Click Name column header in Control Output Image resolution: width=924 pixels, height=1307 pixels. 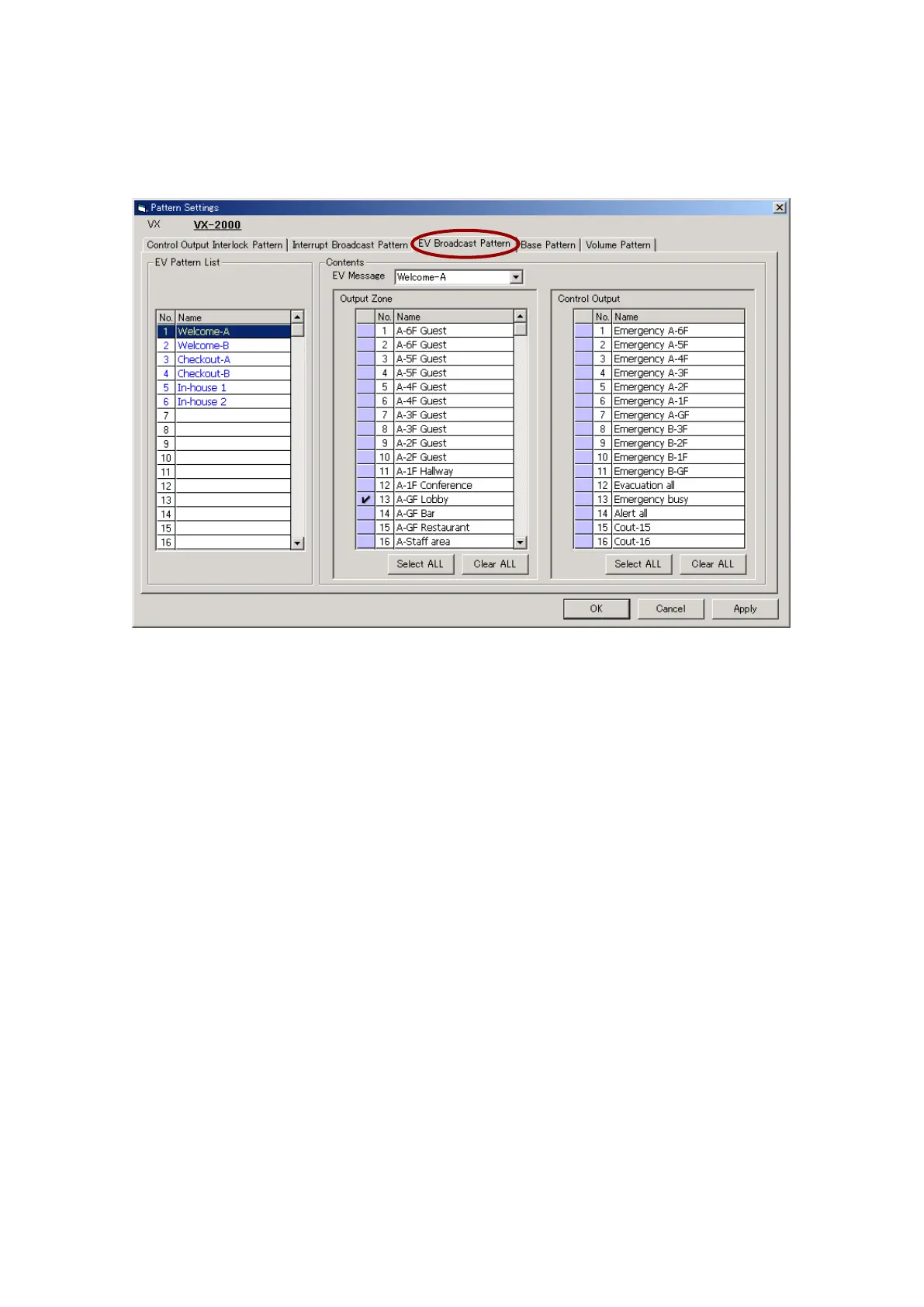coord(678,317)
